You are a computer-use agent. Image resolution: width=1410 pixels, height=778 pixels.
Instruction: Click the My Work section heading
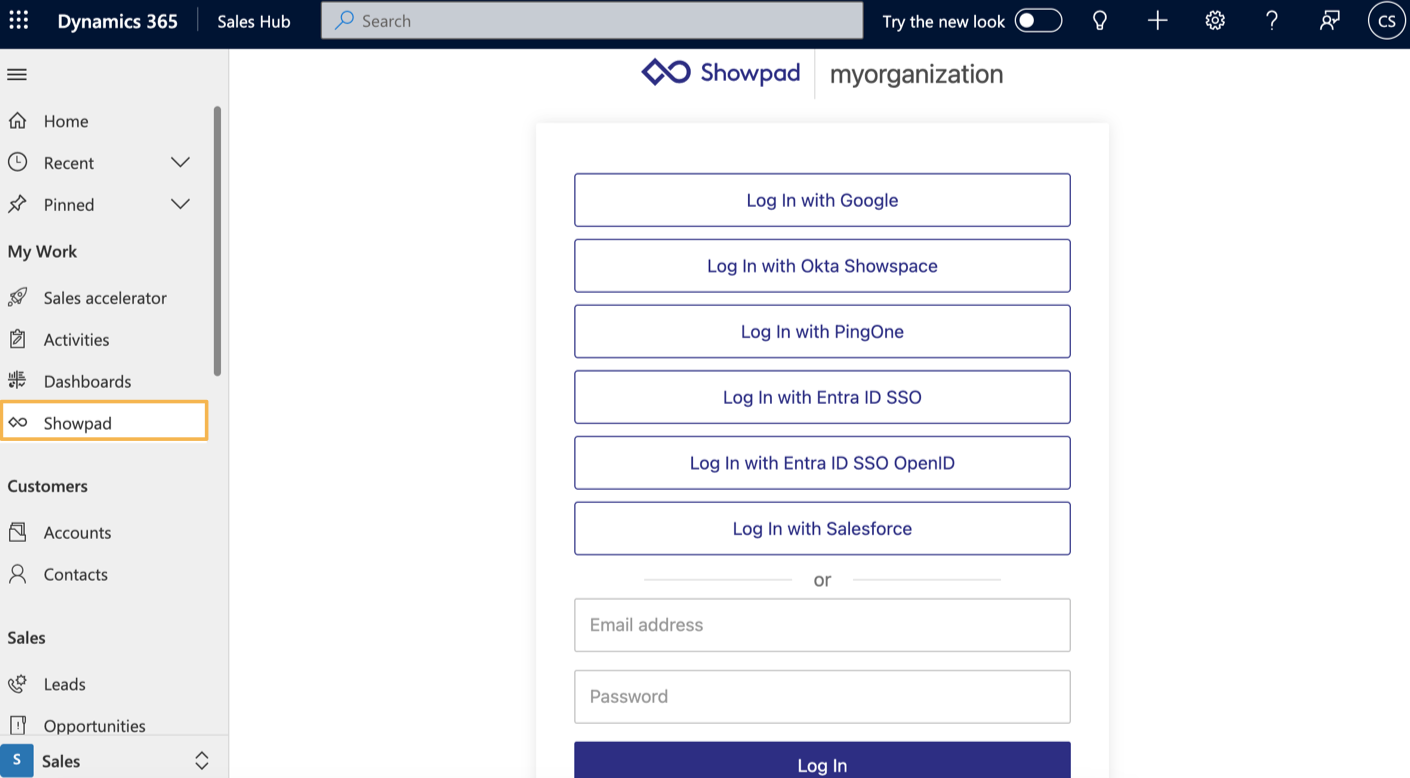coord(42,251)
